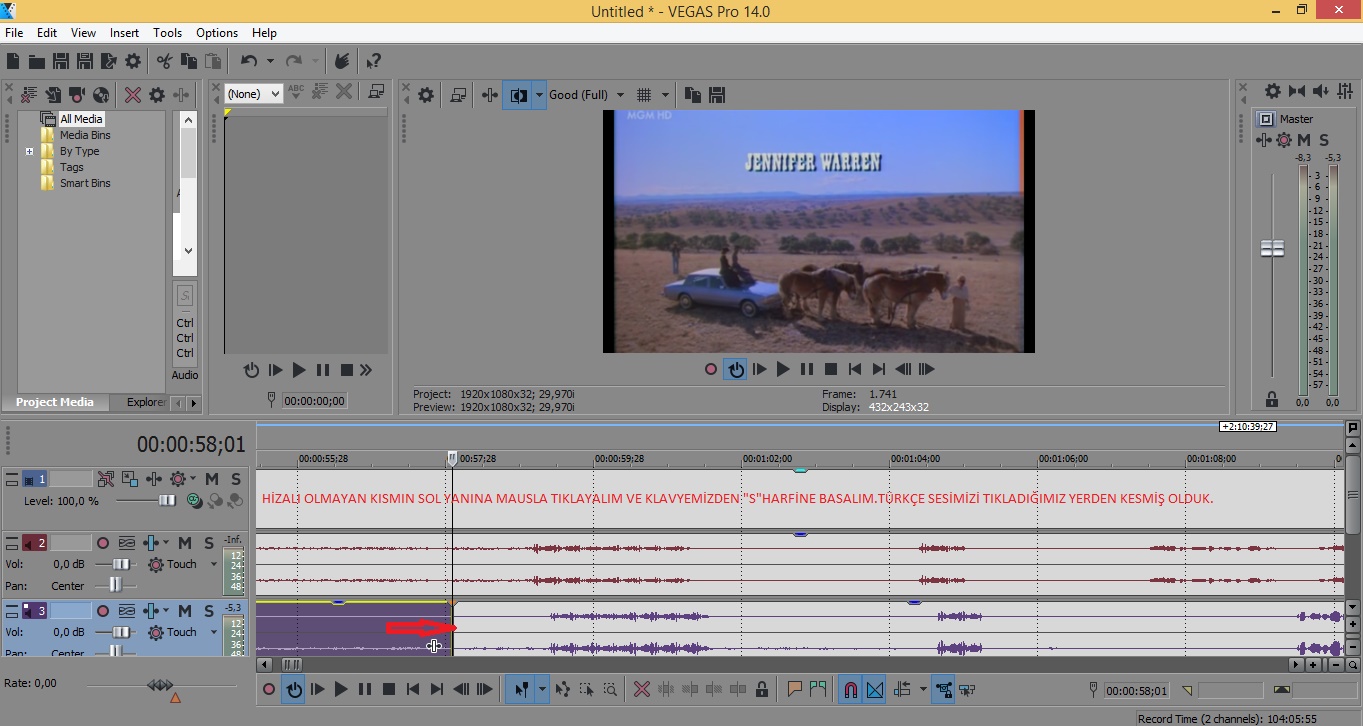
Task: Open split-screen view dropdown arrow
Action: [x=540, y=95]
